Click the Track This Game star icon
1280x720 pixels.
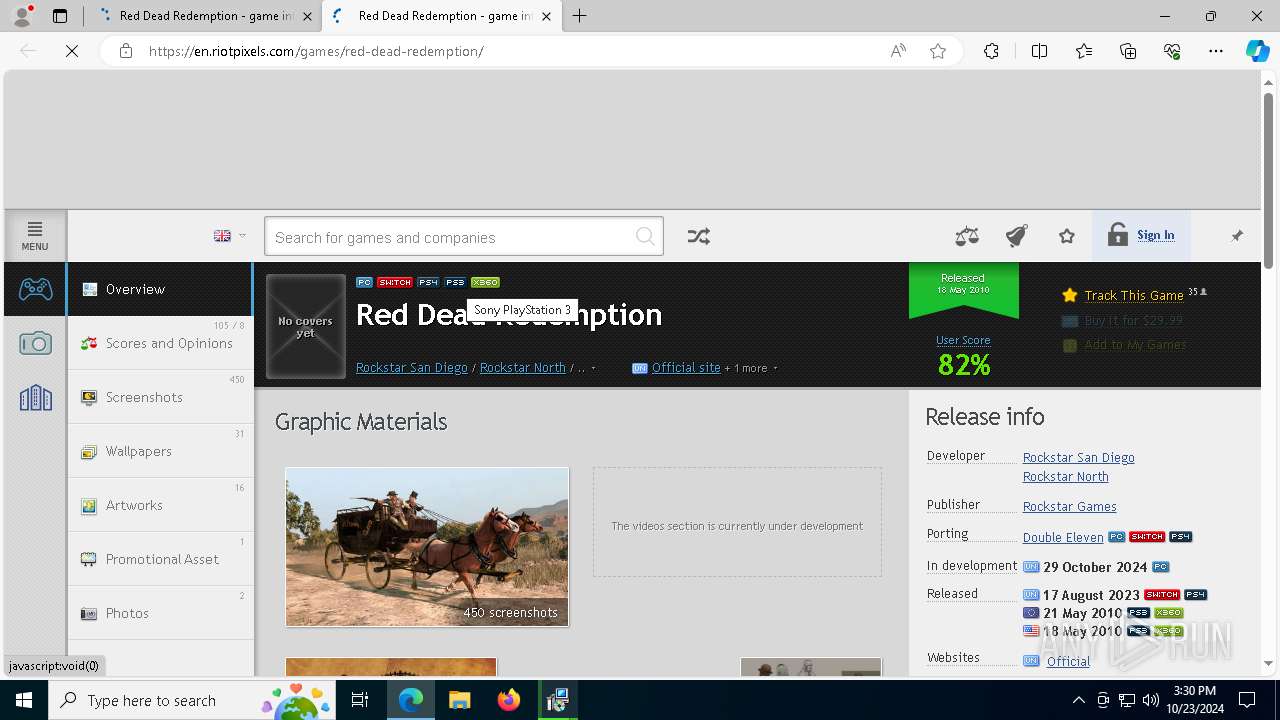[x=1070, y=295]
